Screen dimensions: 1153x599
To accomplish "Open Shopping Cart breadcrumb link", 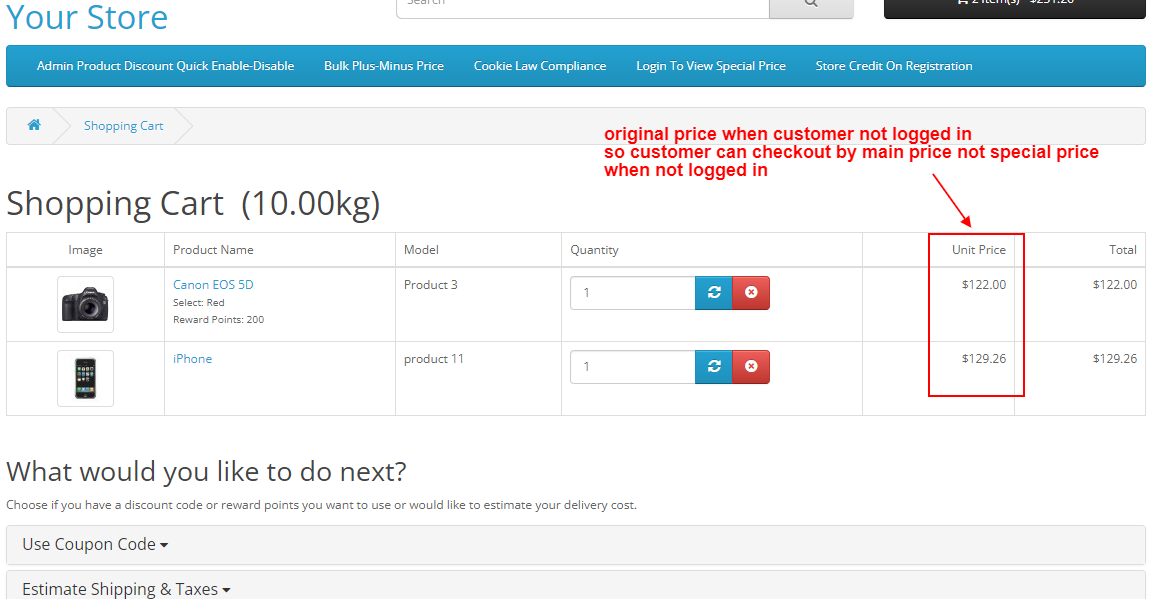I will [x=123, y=125].
